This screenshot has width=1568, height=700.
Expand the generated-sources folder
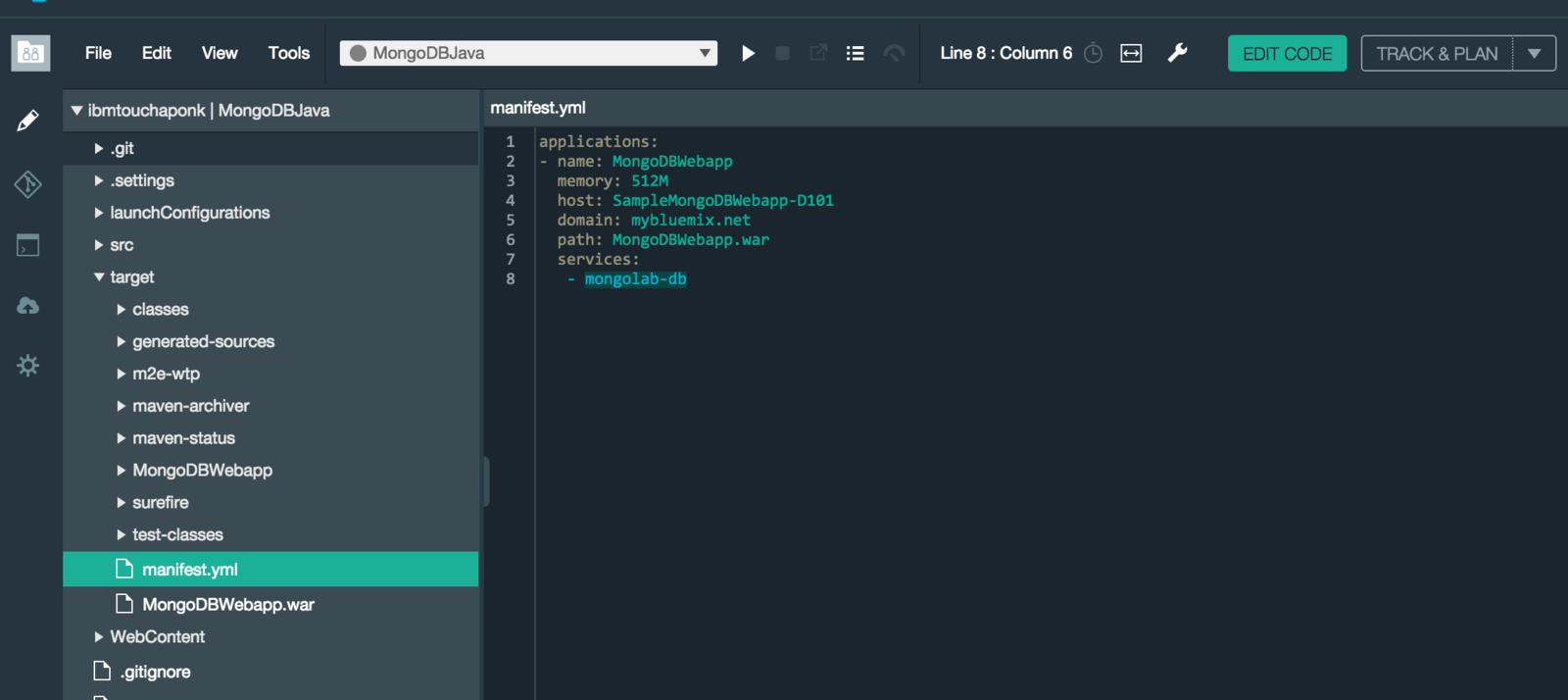(122, 341)
